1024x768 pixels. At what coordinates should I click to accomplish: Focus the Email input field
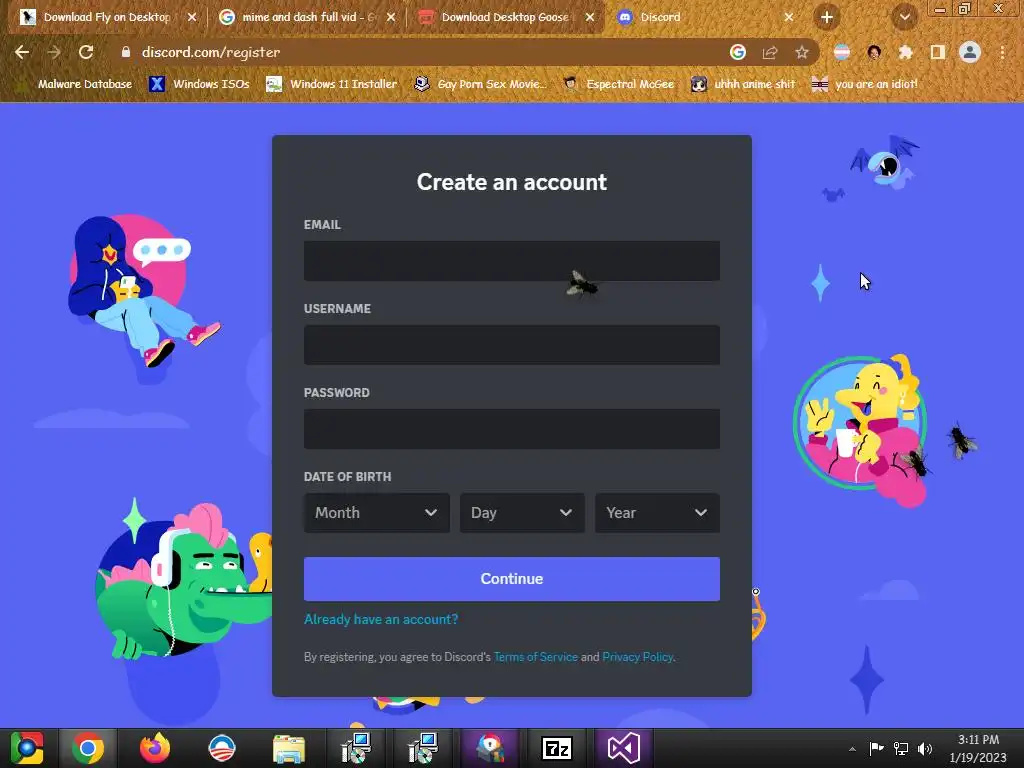(x=512, y=261)
